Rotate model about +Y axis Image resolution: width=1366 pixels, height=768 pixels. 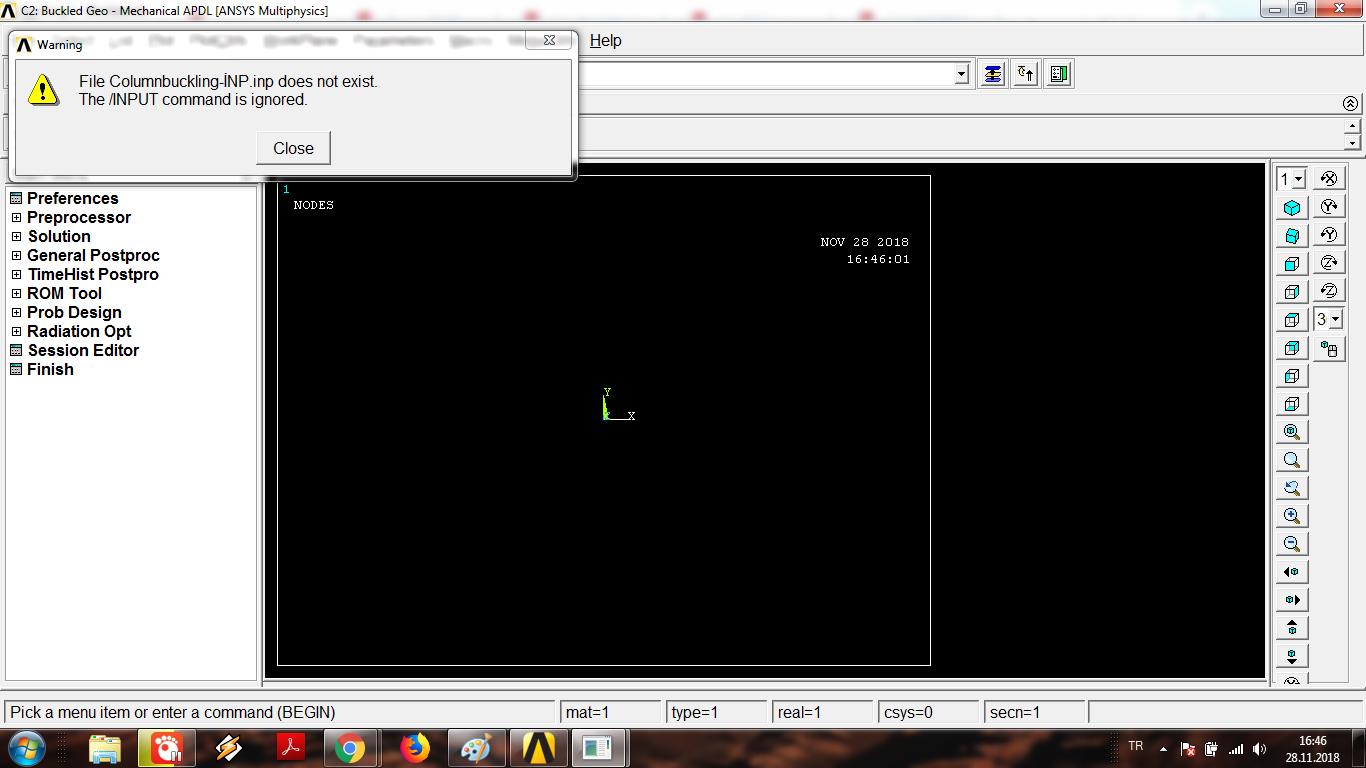tap(1329, 235)
